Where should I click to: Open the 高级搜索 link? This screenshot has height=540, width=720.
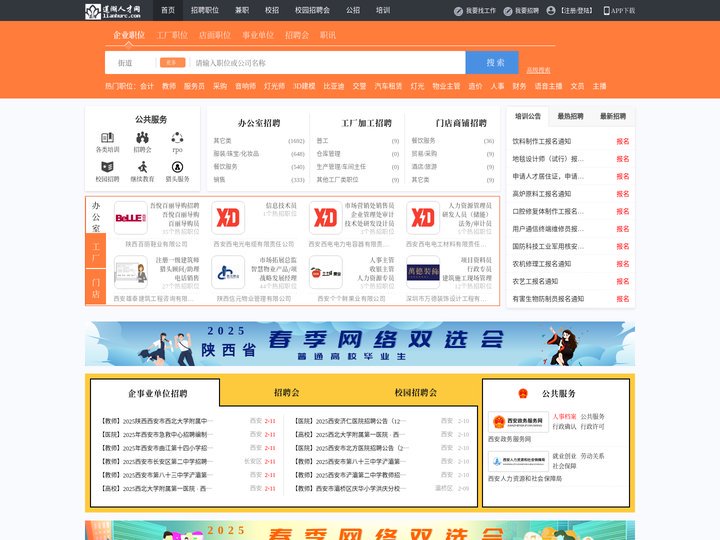coord(538,70)
